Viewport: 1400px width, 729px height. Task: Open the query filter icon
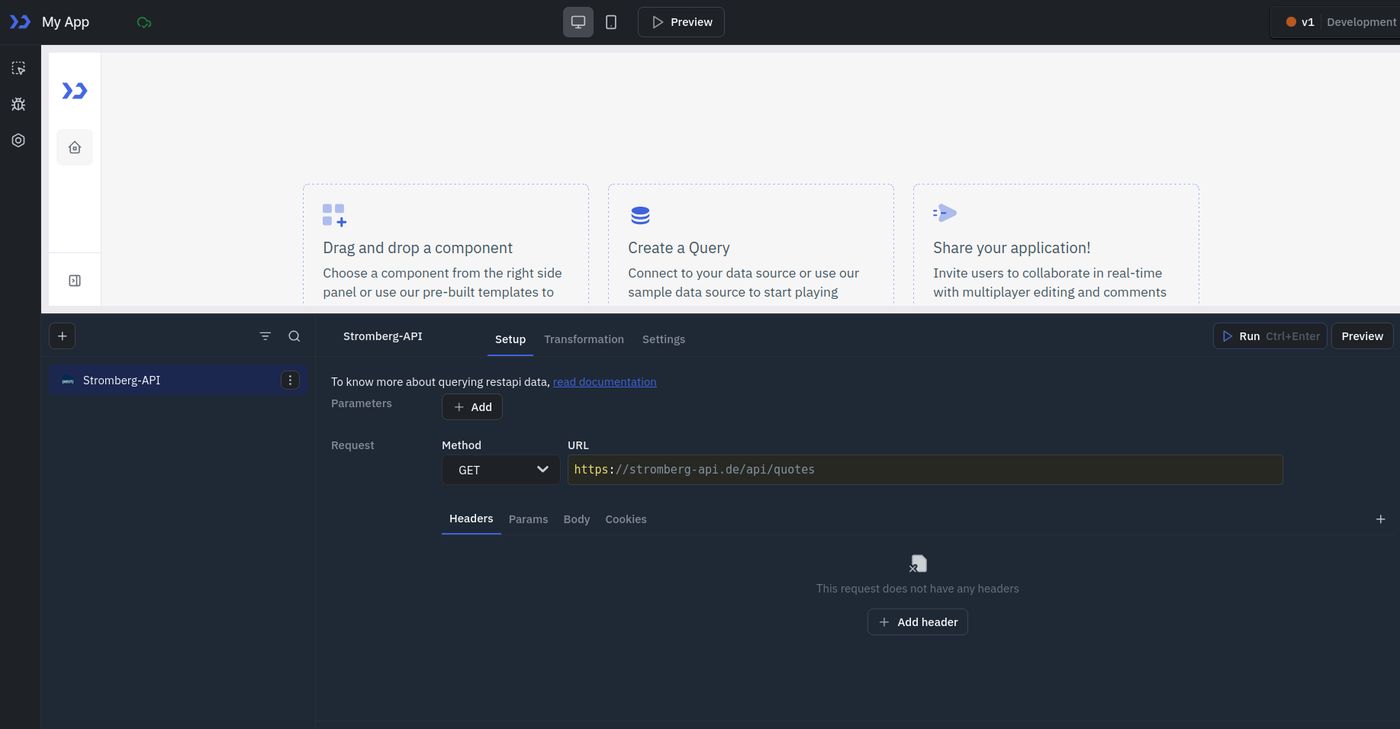pyautogui.click(x=265, y=336)
